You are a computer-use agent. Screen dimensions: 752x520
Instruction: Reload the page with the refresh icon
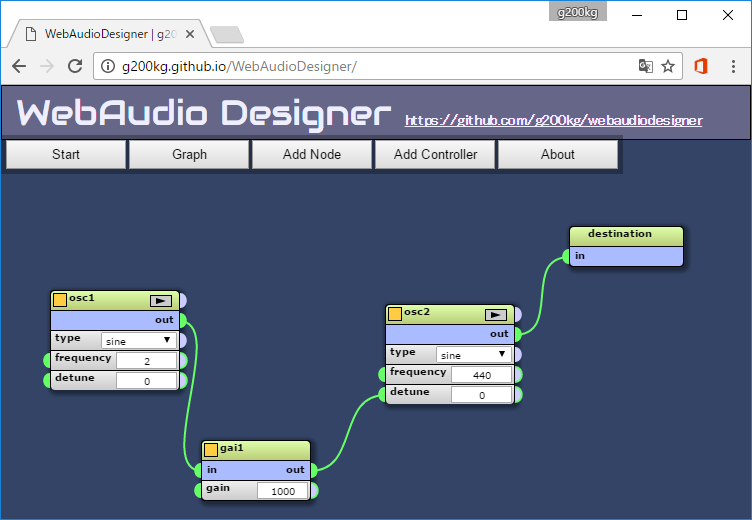tap(74, 66)
